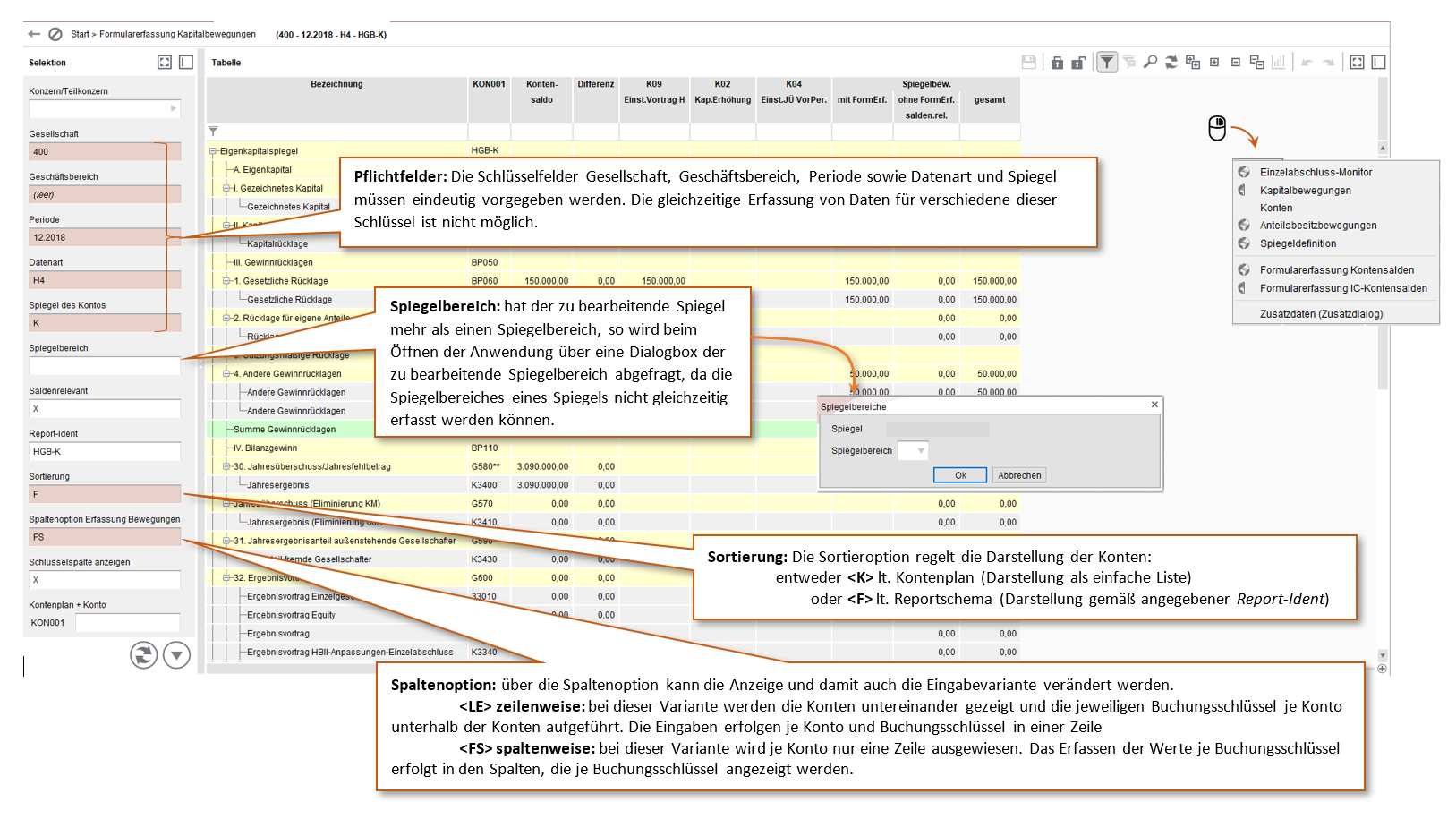
Task: Click the table scrollbar down arrow
Action: coord(1383,655)
